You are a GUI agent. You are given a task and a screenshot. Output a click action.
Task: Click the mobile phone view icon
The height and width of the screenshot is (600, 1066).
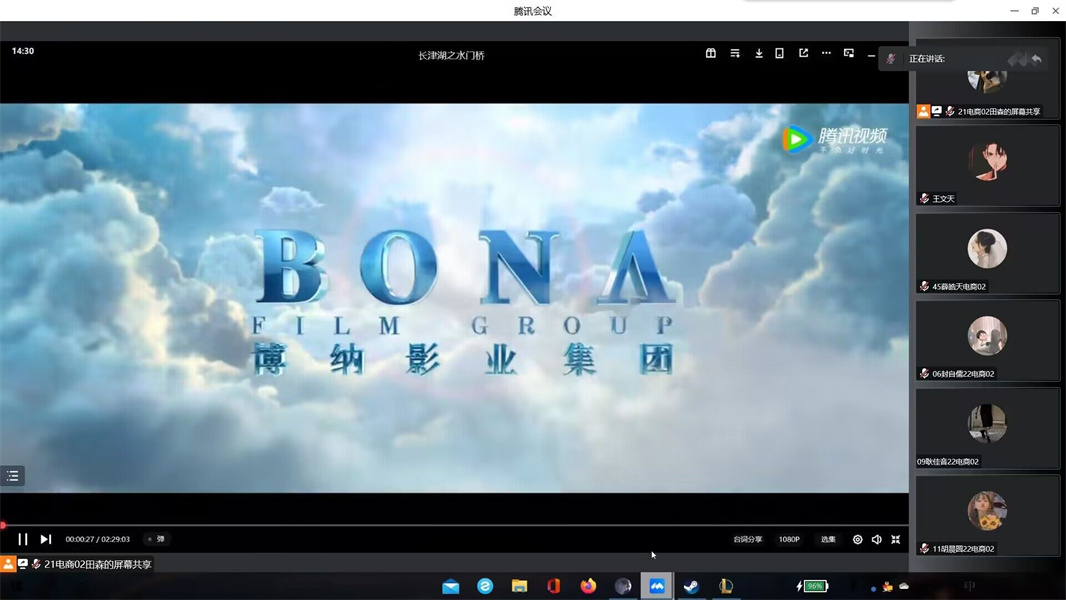780,53
